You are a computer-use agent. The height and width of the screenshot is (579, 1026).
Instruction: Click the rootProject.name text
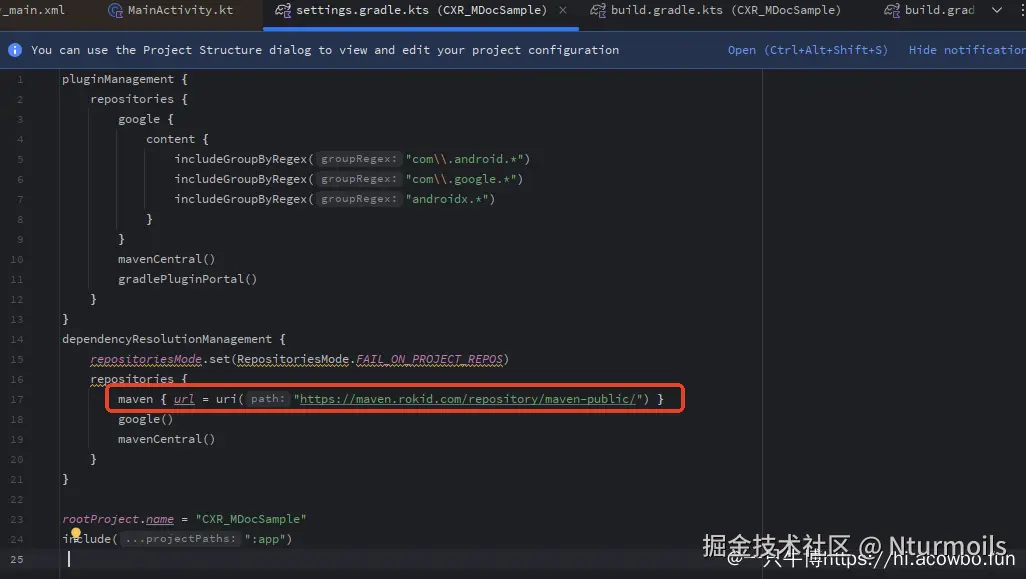(118, 519)
